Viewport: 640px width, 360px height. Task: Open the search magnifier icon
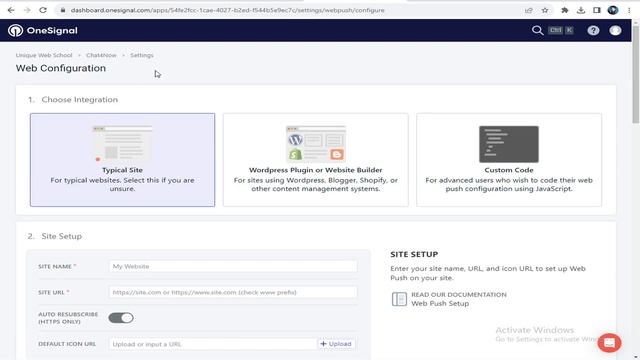point(537,31)
